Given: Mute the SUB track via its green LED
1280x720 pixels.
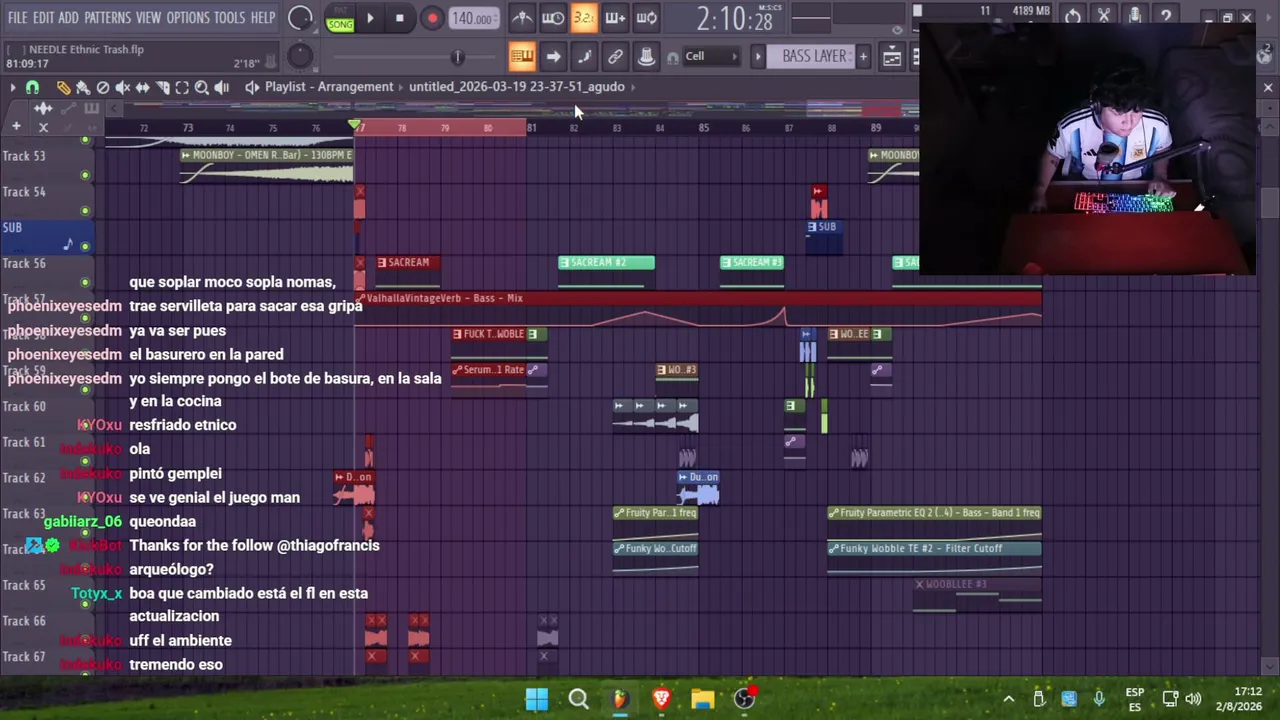Looking at the screenshot, I should tap(85, 246).
